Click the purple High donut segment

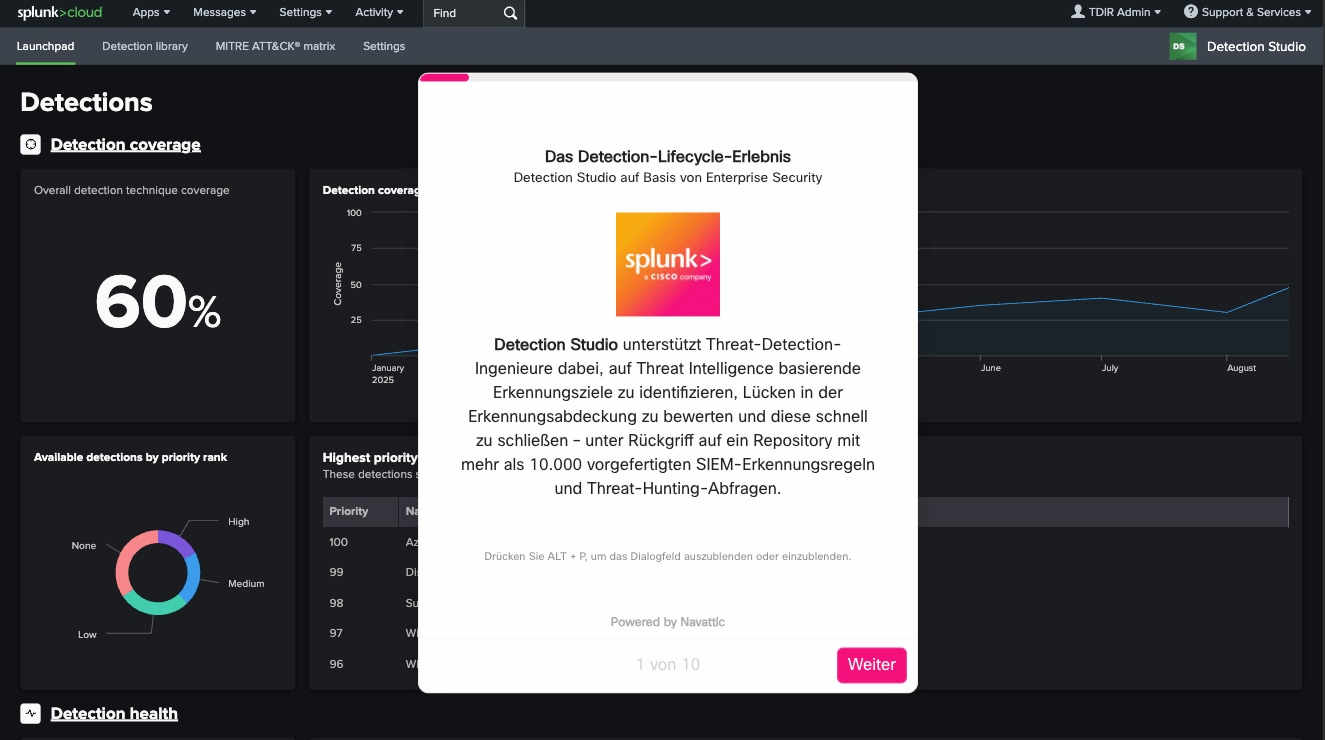pyautogui.click(x=176, y=541)
